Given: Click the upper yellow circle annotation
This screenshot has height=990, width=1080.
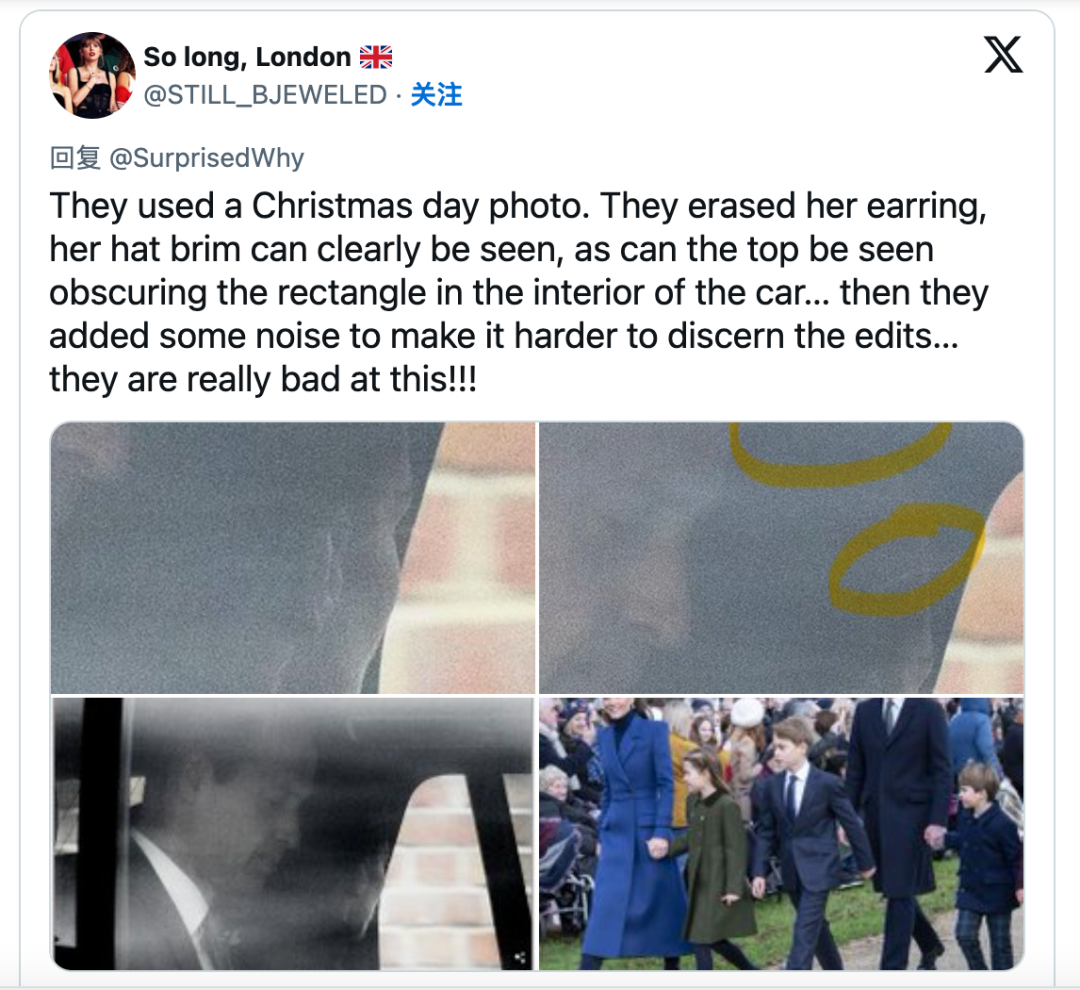Looking at the screenshot, I should tap(840, 453).
